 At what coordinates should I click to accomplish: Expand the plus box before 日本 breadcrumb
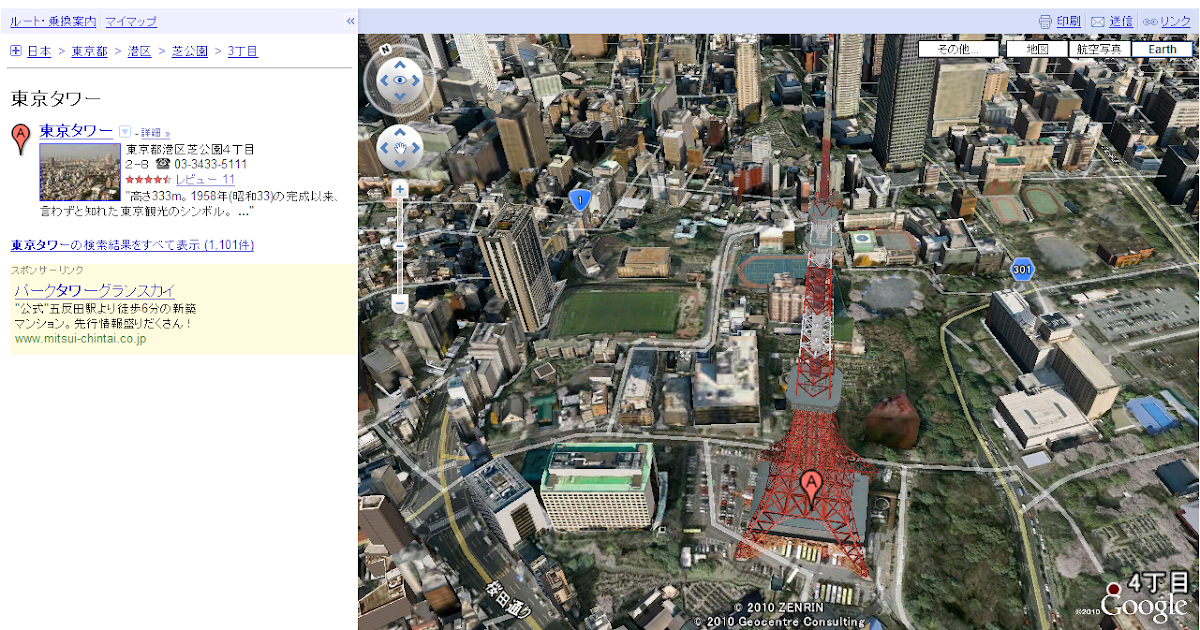tap(16, 50)
